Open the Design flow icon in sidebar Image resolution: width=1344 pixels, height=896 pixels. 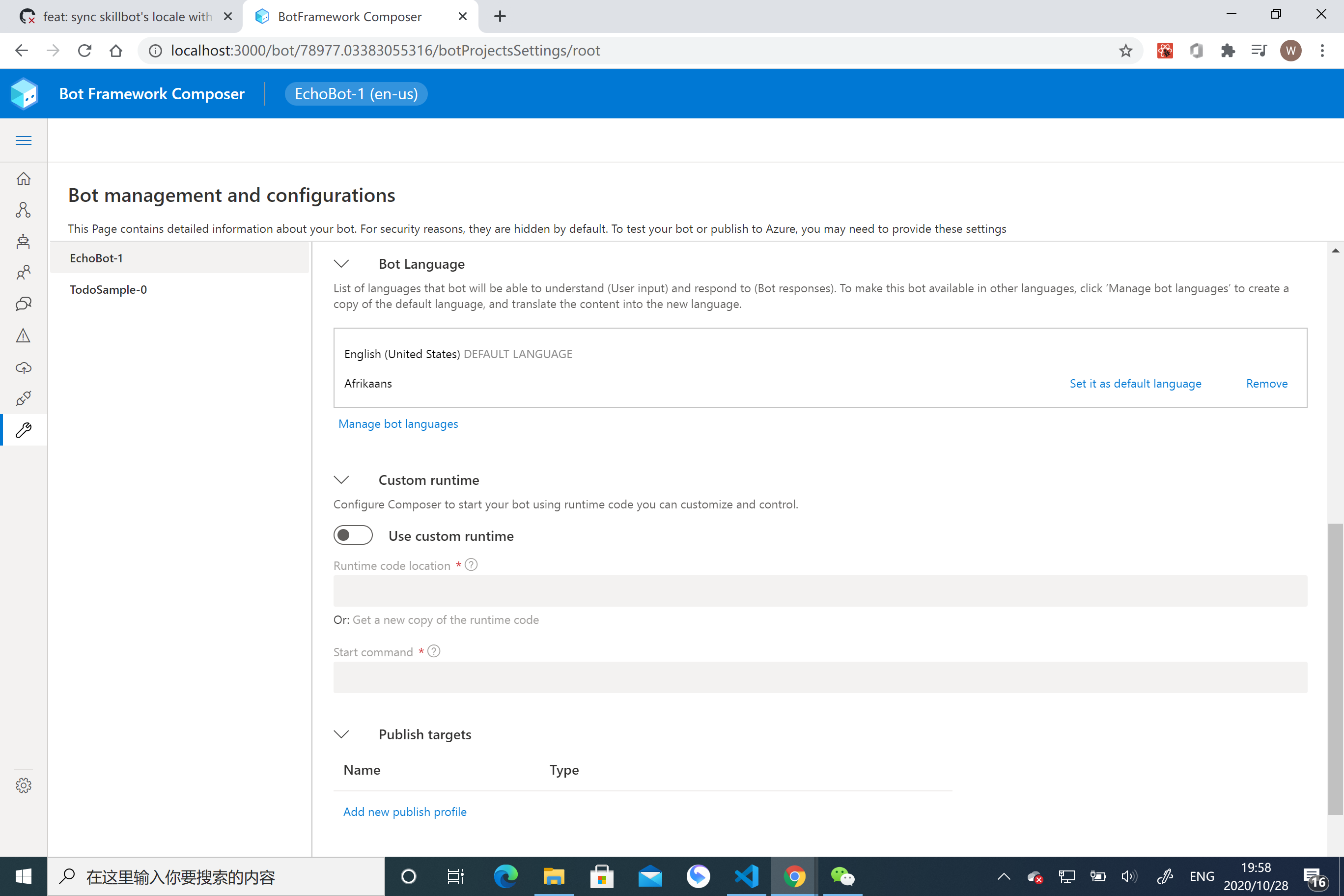coord(24,210)
